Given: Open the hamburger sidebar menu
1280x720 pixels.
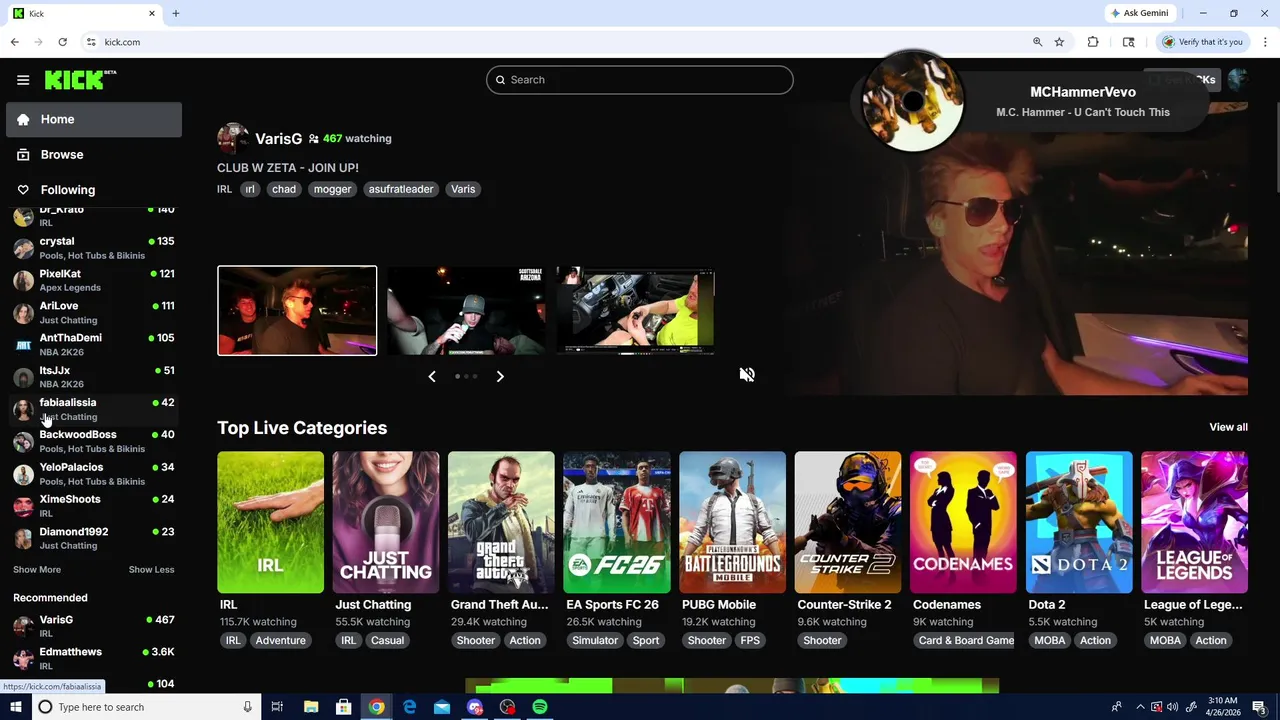Looking at the screenshot, I should (23, 80).
